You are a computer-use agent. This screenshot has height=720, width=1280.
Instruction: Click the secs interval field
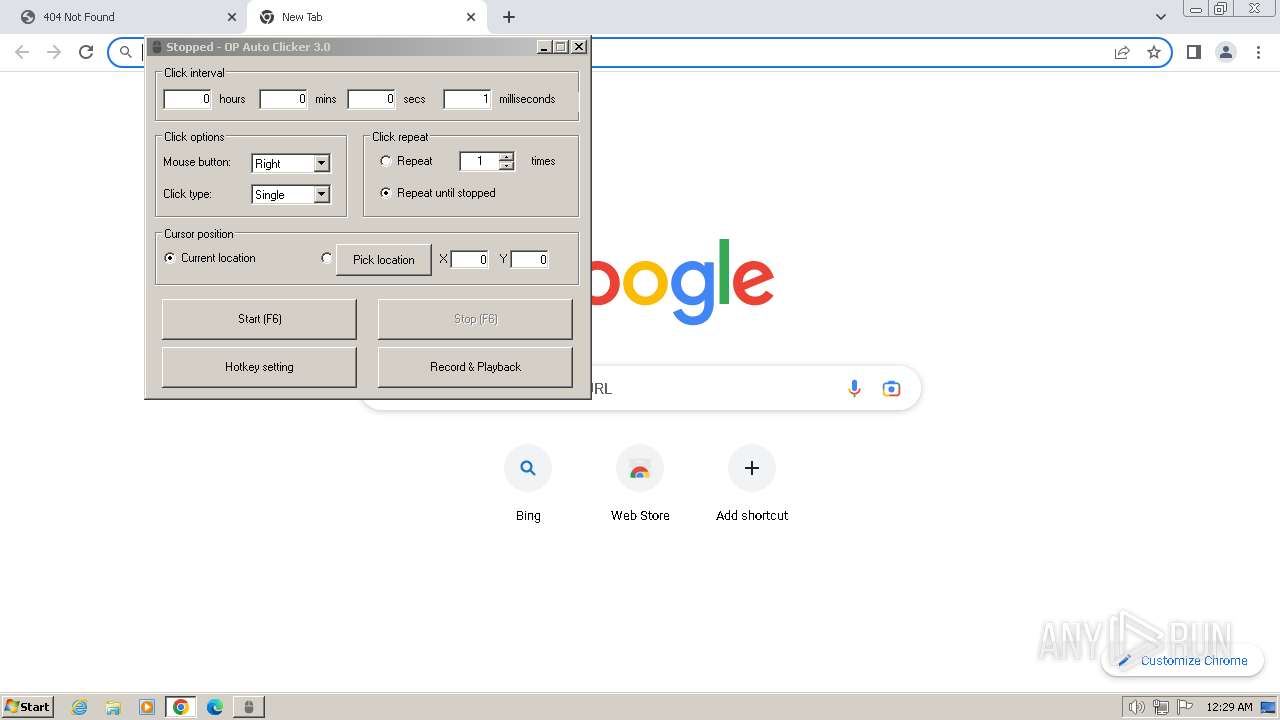tap(372, 99)
